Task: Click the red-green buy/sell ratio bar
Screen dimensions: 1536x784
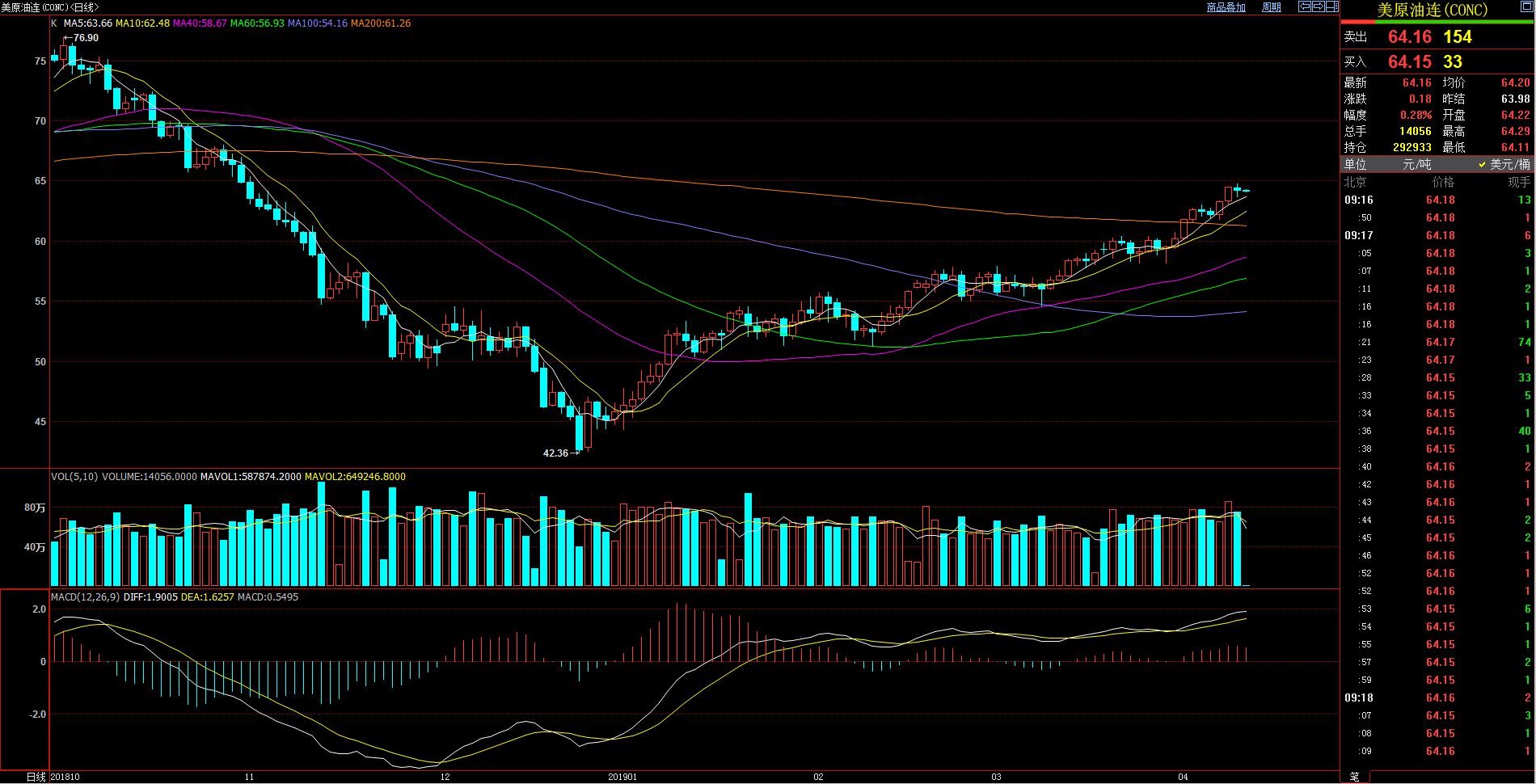Action: (x=1437, y=23)
